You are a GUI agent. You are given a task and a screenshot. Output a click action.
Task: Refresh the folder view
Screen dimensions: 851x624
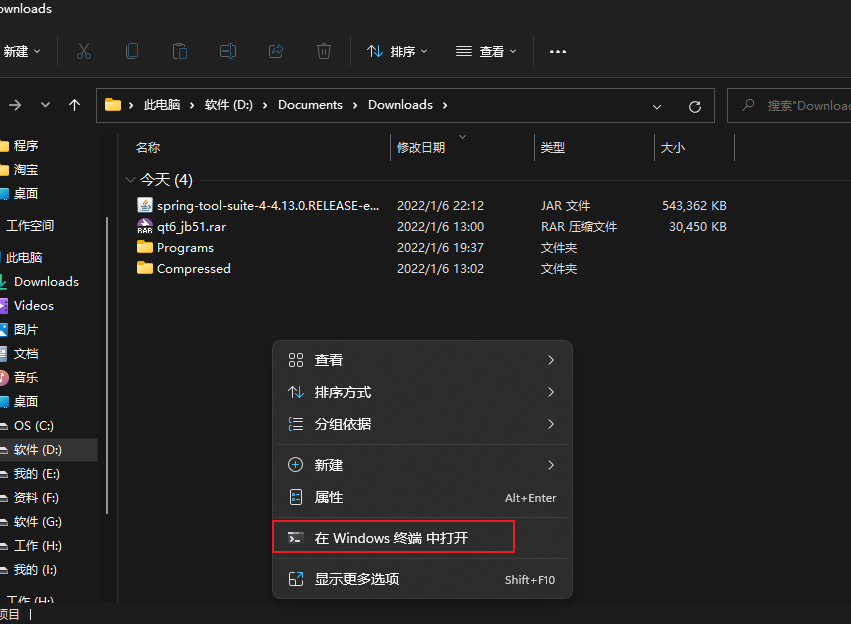[x=695, y=105]
